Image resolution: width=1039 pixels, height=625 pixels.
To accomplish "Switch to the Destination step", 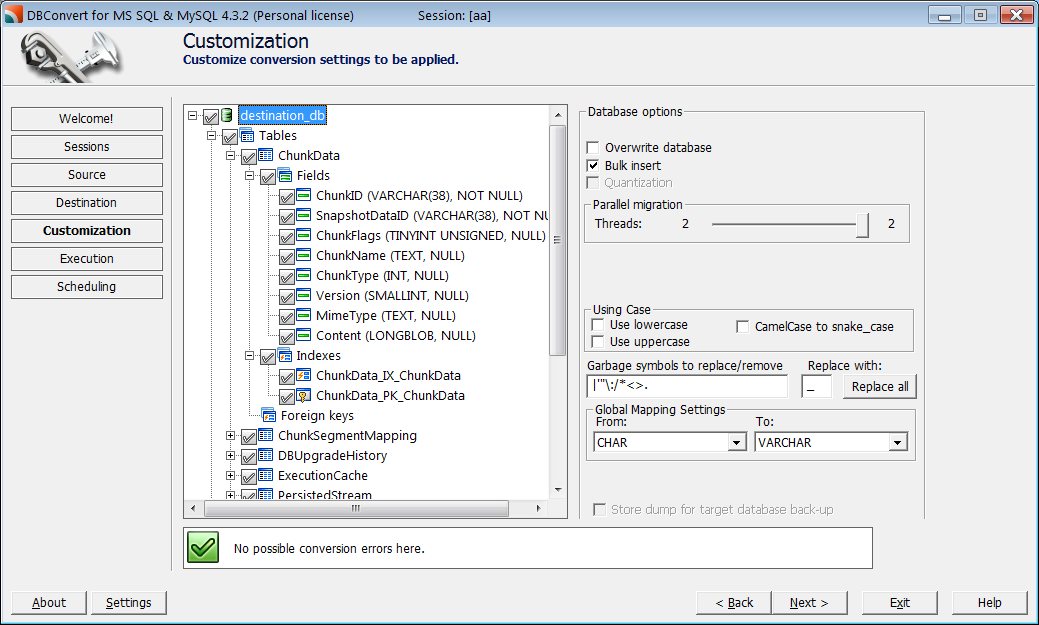I will [x=87, y=203].
